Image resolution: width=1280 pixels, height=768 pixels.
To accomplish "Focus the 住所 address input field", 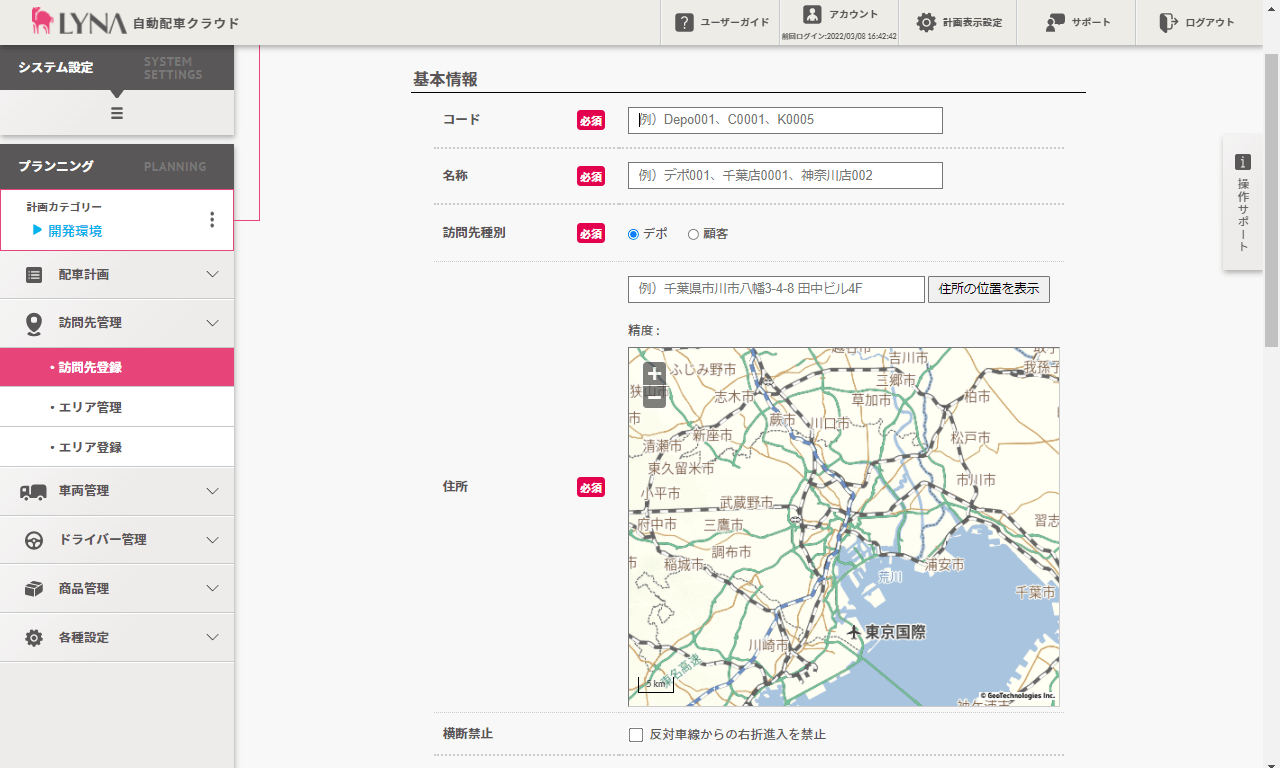I will click(776, 290).
